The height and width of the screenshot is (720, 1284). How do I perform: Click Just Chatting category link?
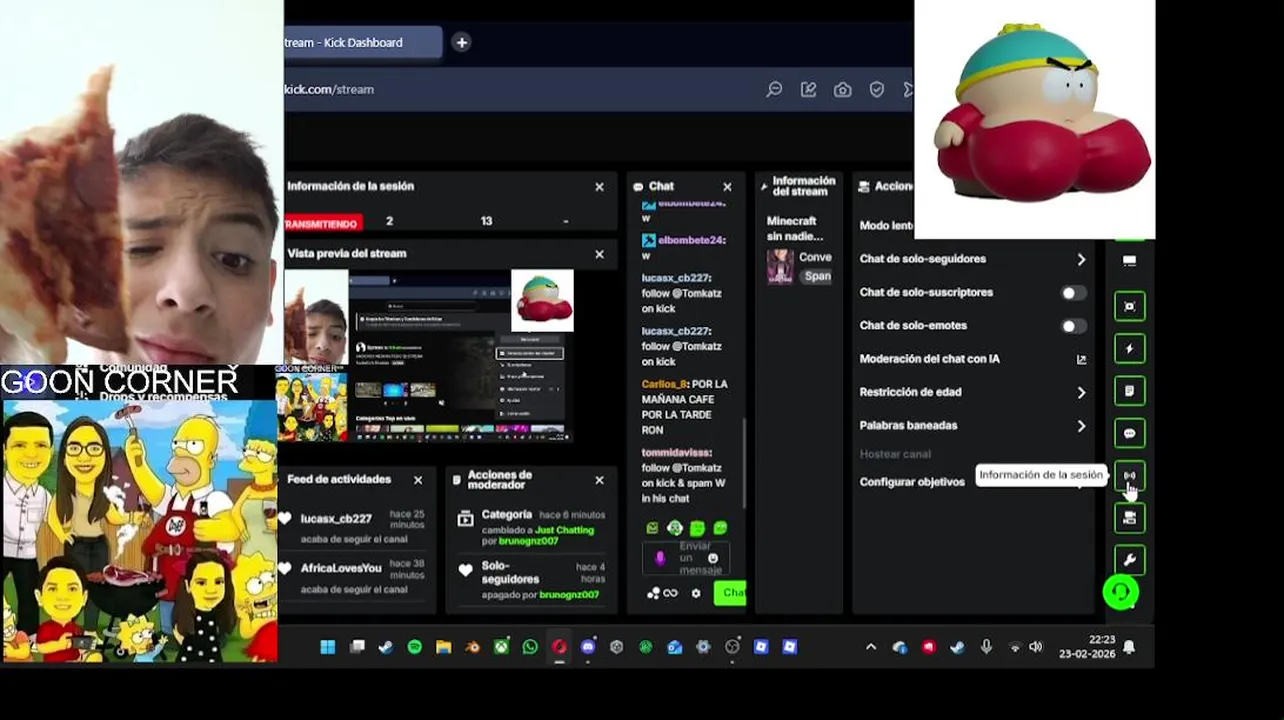click(564, 530)
